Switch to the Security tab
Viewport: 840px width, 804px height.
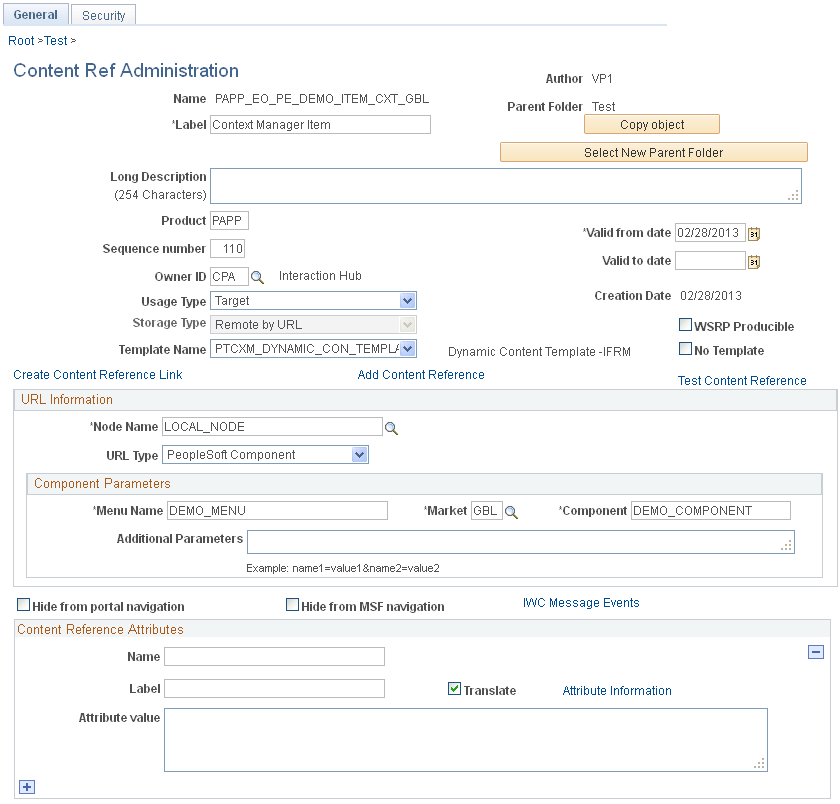tap(103, 15)
